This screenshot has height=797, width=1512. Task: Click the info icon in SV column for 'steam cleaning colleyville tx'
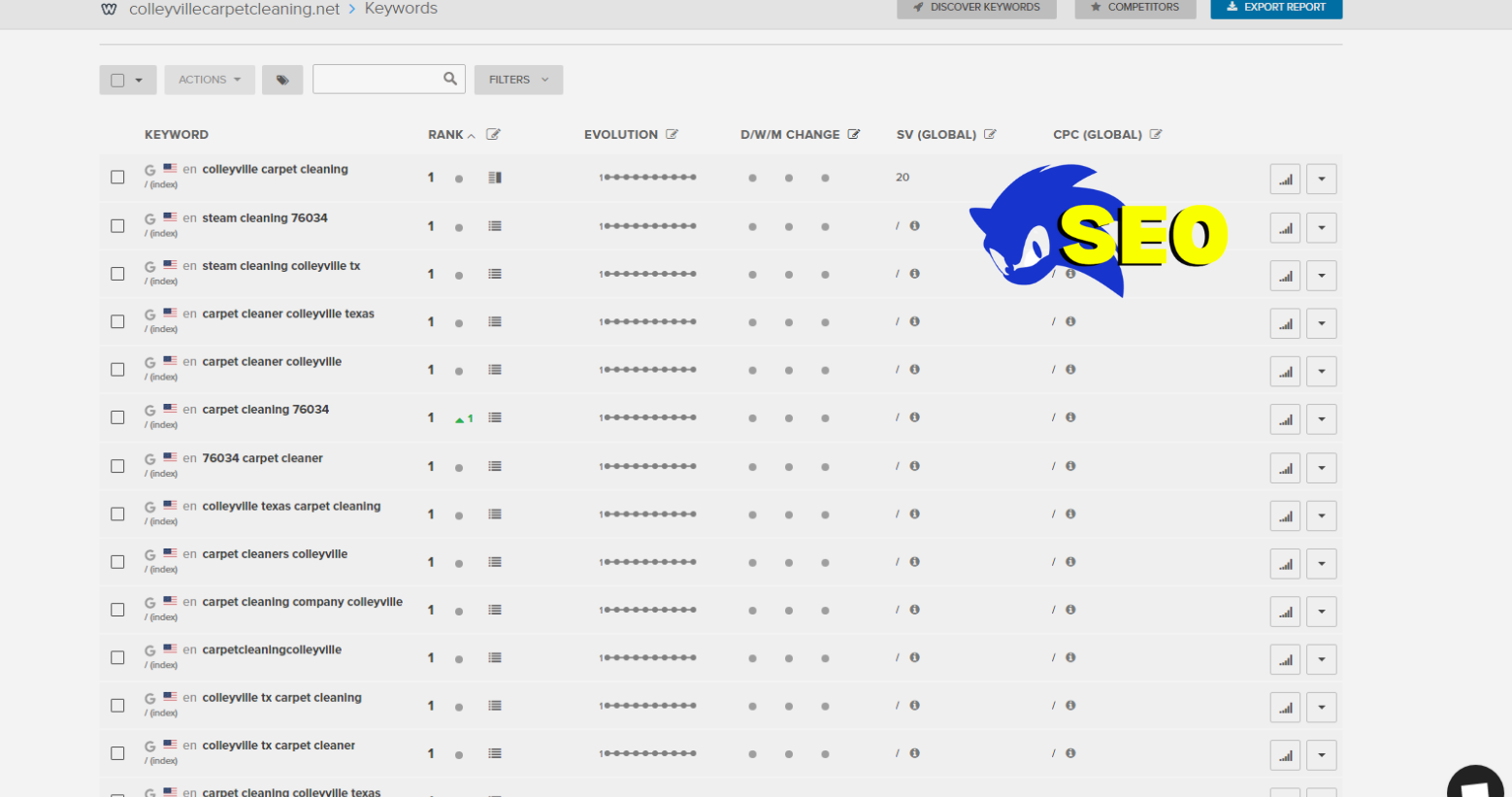point(914,274)
